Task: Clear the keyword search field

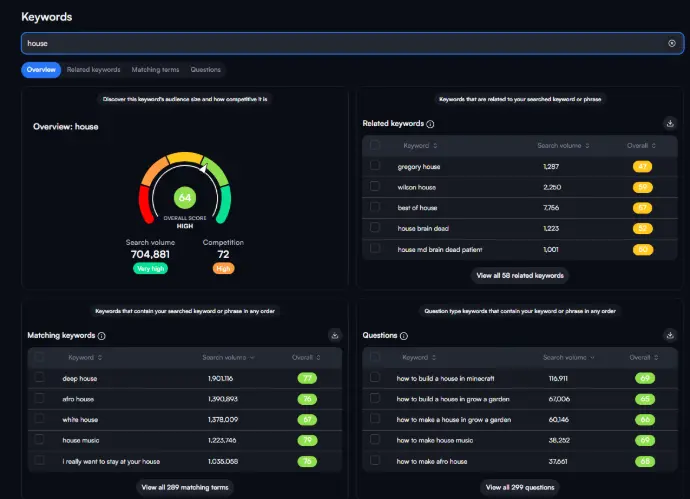Action: click(x=672, y=43)
